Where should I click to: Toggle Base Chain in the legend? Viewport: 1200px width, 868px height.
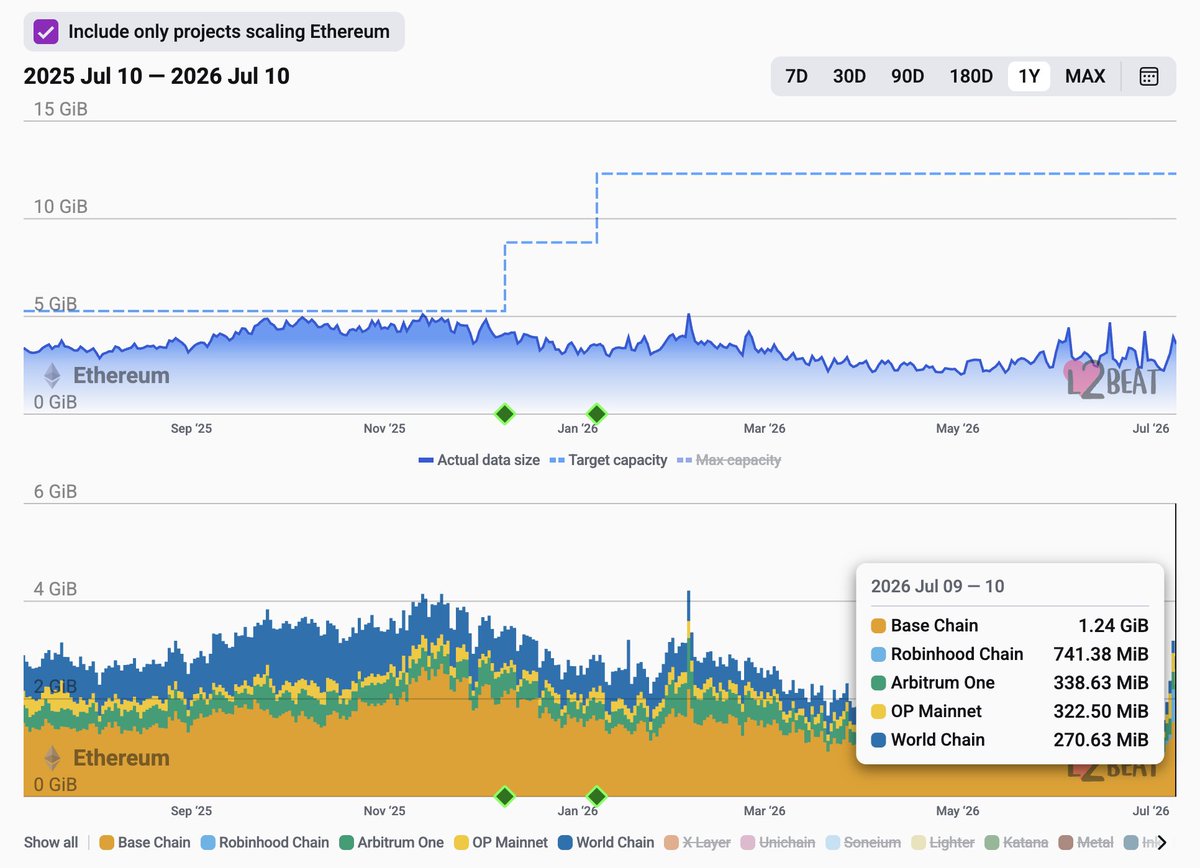tap(145, 842)
